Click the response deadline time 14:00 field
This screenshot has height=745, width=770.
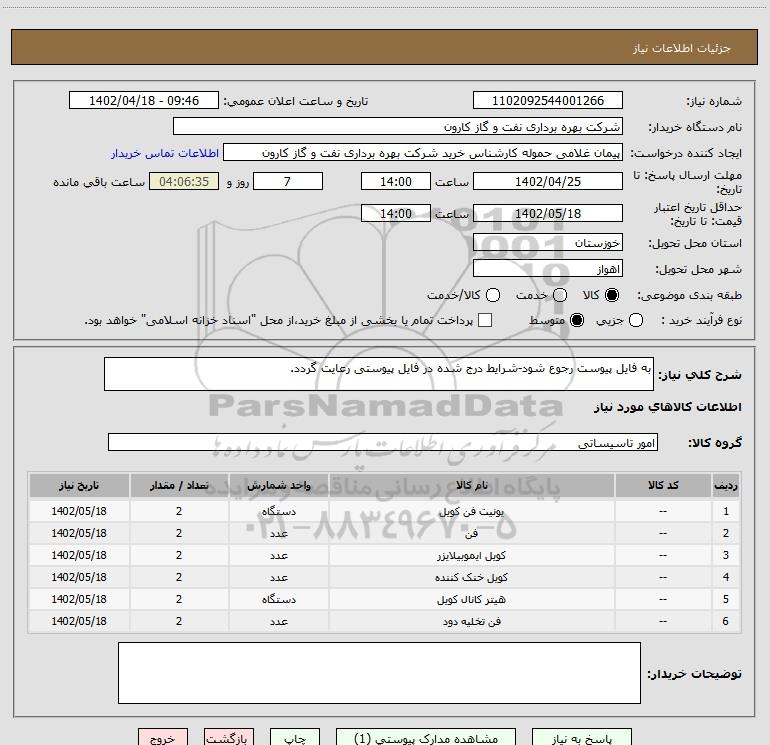tap(396, 181)
